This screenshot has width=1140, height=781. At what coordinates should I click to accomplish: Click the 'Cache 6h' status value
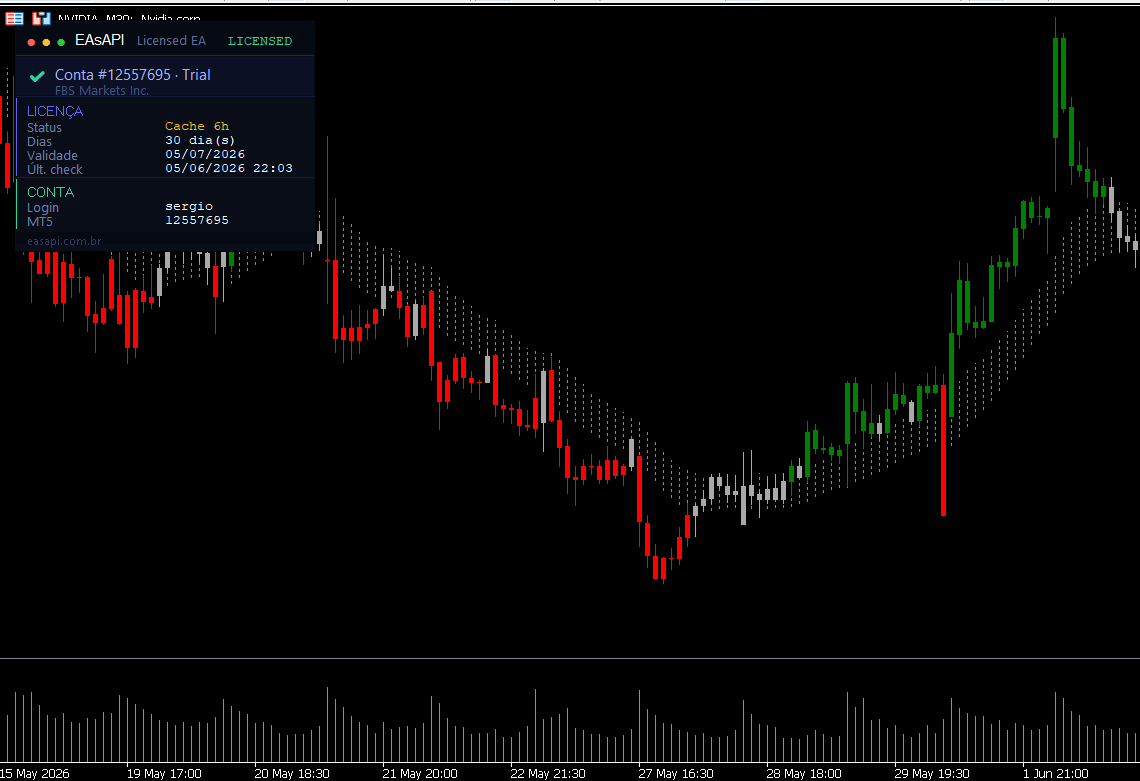coord(197,127)
